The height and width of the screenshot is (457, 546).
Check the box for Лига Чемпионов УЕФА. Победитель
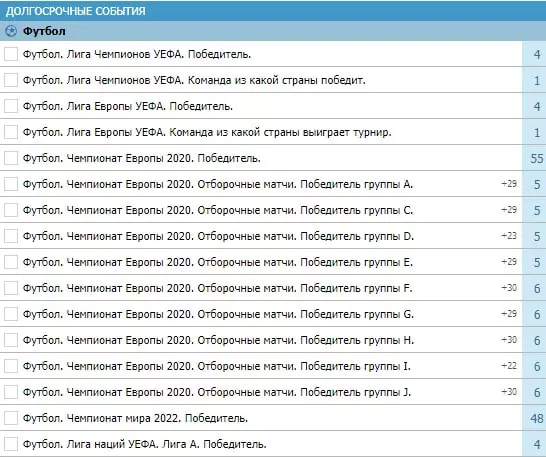point(11,54)
